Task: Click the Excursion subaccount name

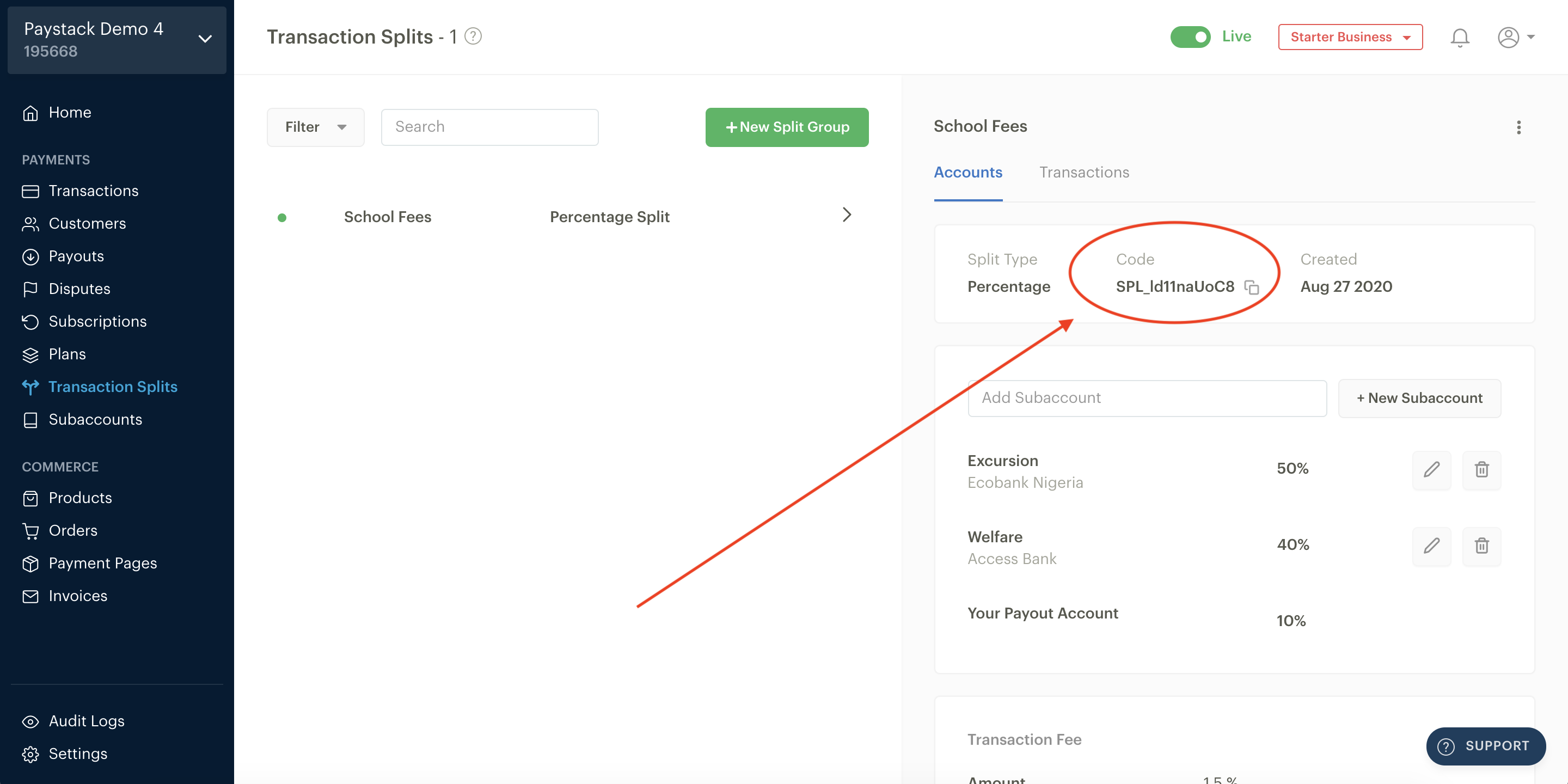Action: tap(1002, 461)
